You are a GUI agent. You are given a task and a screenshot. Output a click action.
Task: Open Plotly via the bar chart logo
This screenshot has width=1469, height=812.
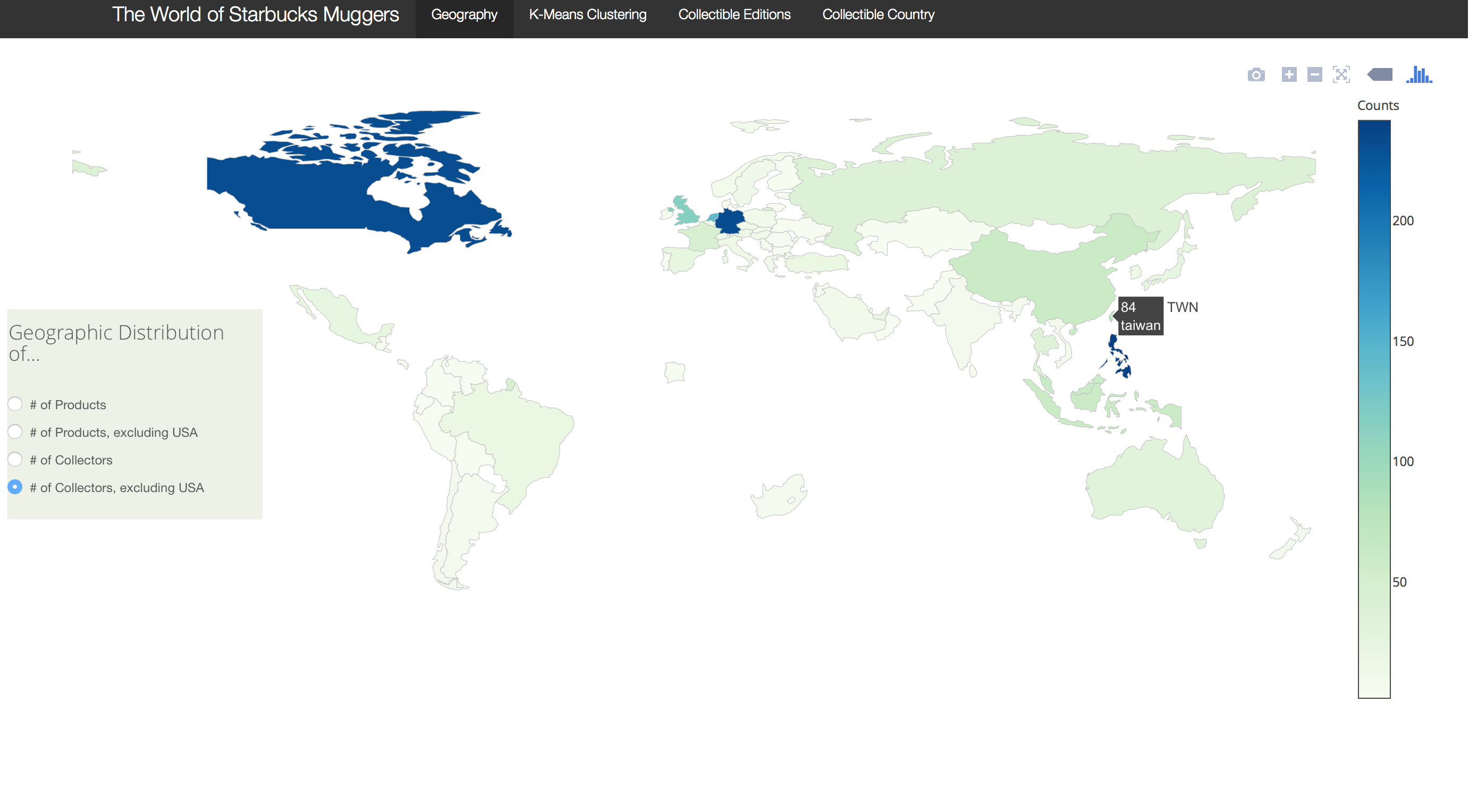[1419, 75]
